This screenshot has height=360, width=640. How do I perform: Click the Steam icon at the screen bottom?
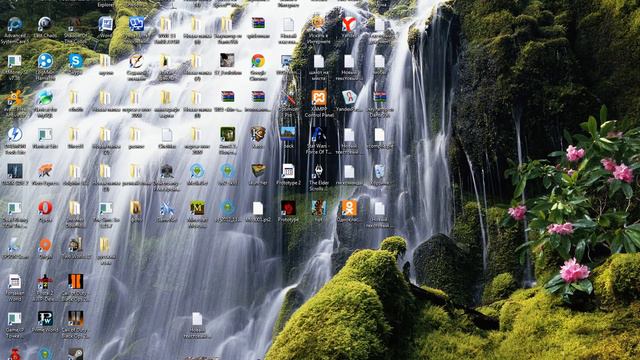pos(76,354)
